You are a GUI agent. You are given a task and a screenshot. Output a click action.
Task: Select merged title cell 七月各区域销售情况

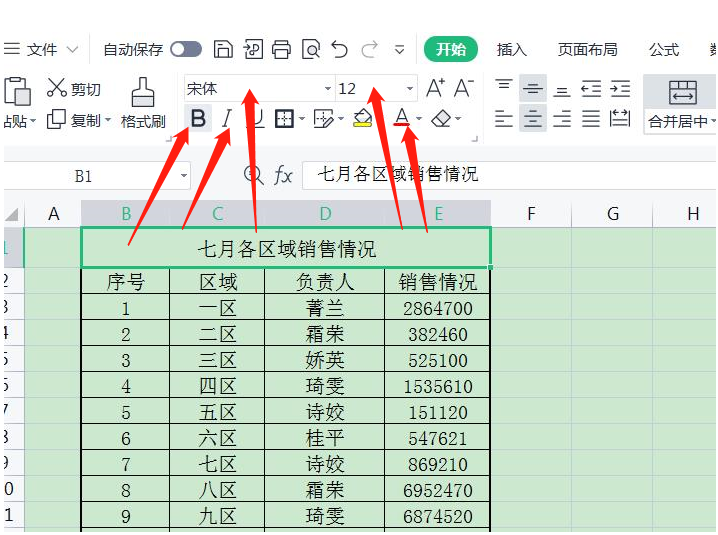coord(286,248)
